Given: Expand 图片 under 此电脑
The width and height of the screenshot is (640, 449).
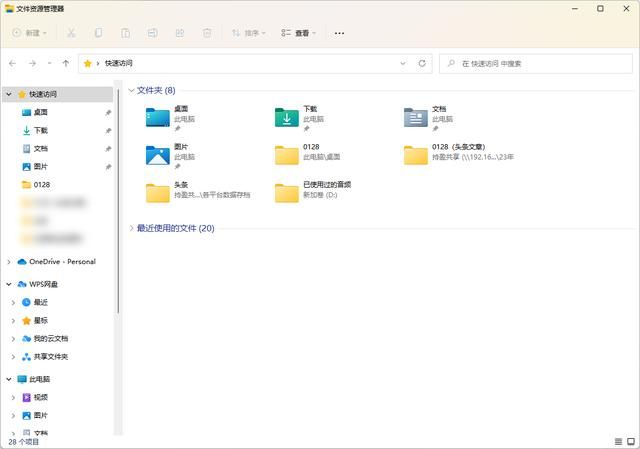Looking at the screenshot, I should [13, 416].
